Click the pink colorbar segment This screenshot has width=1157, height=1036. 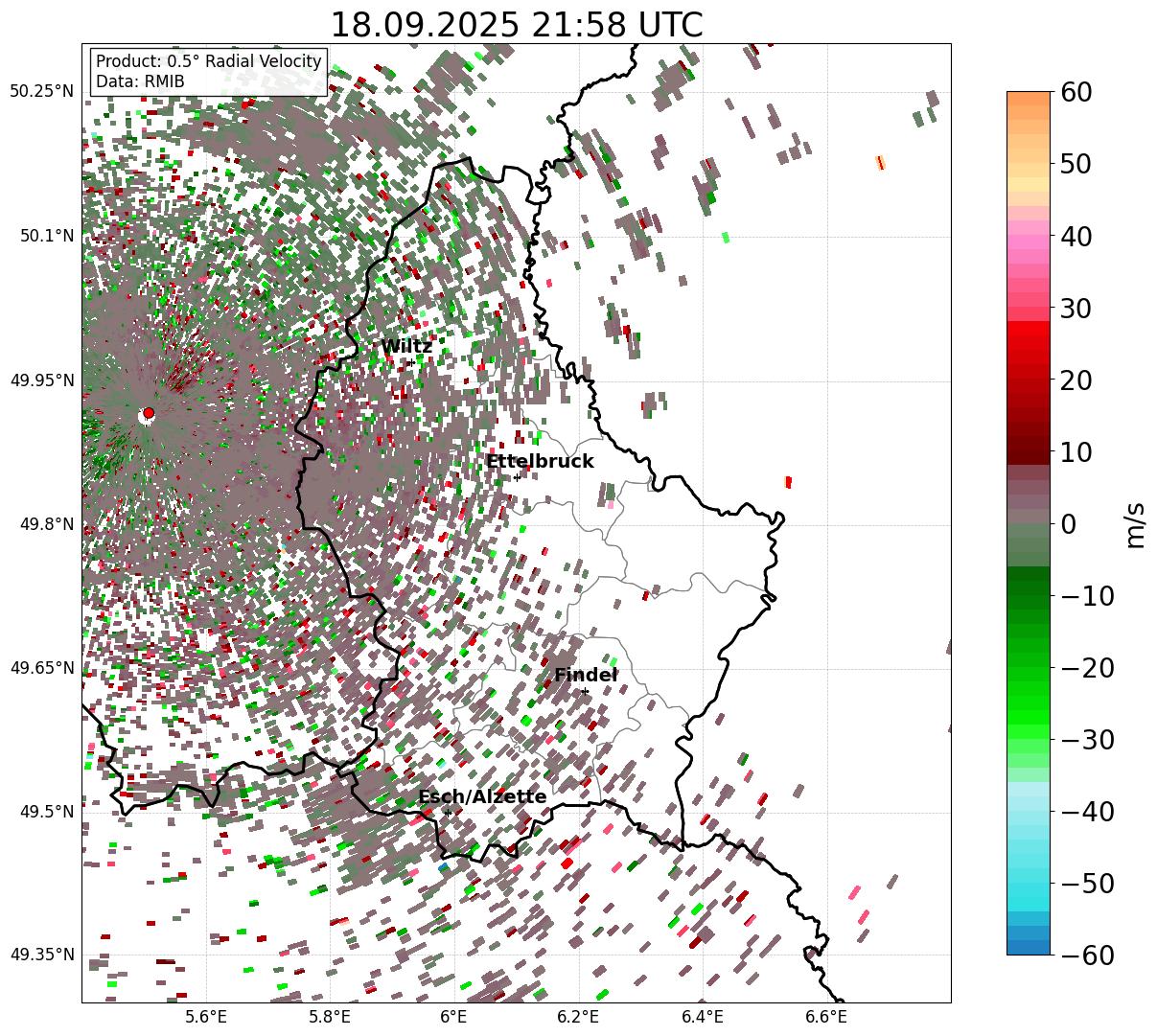point(1029,242)
